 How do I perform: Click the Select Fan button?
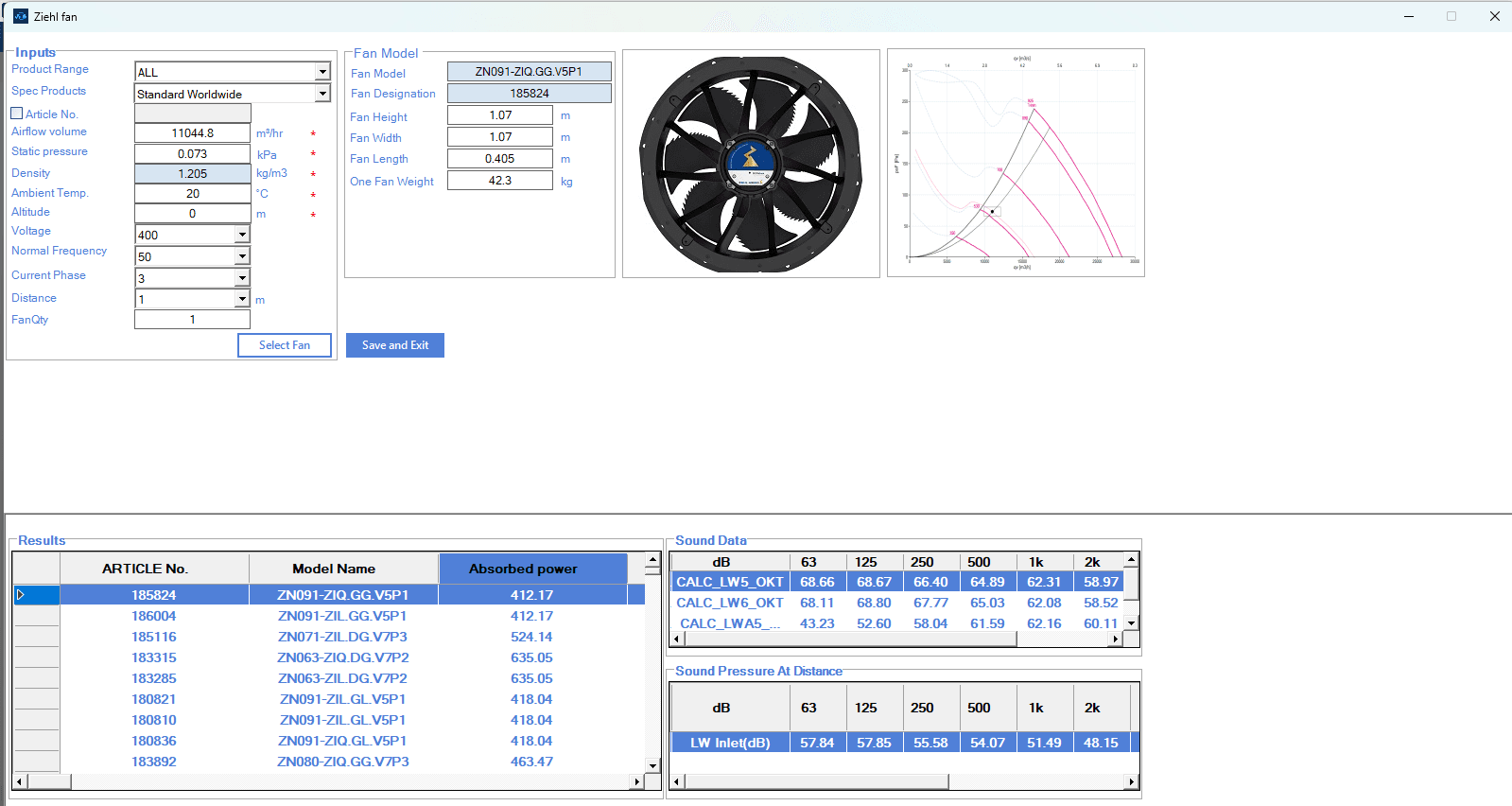click(285, 345)
